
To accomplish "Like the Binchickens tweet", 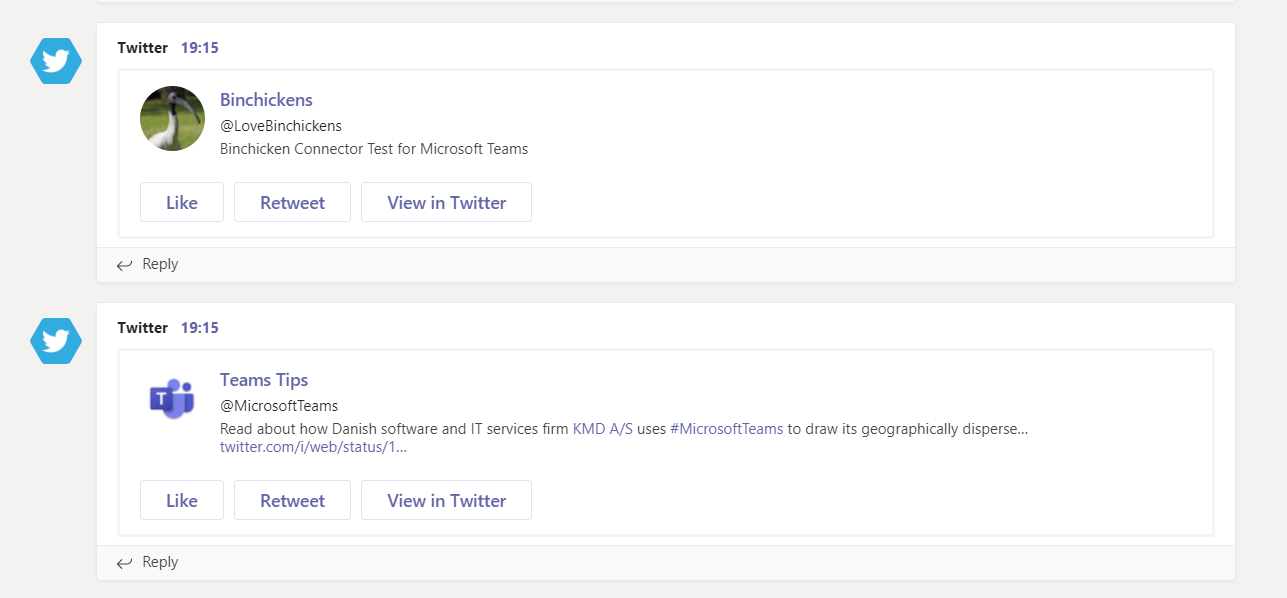I will tap(181, 202).
